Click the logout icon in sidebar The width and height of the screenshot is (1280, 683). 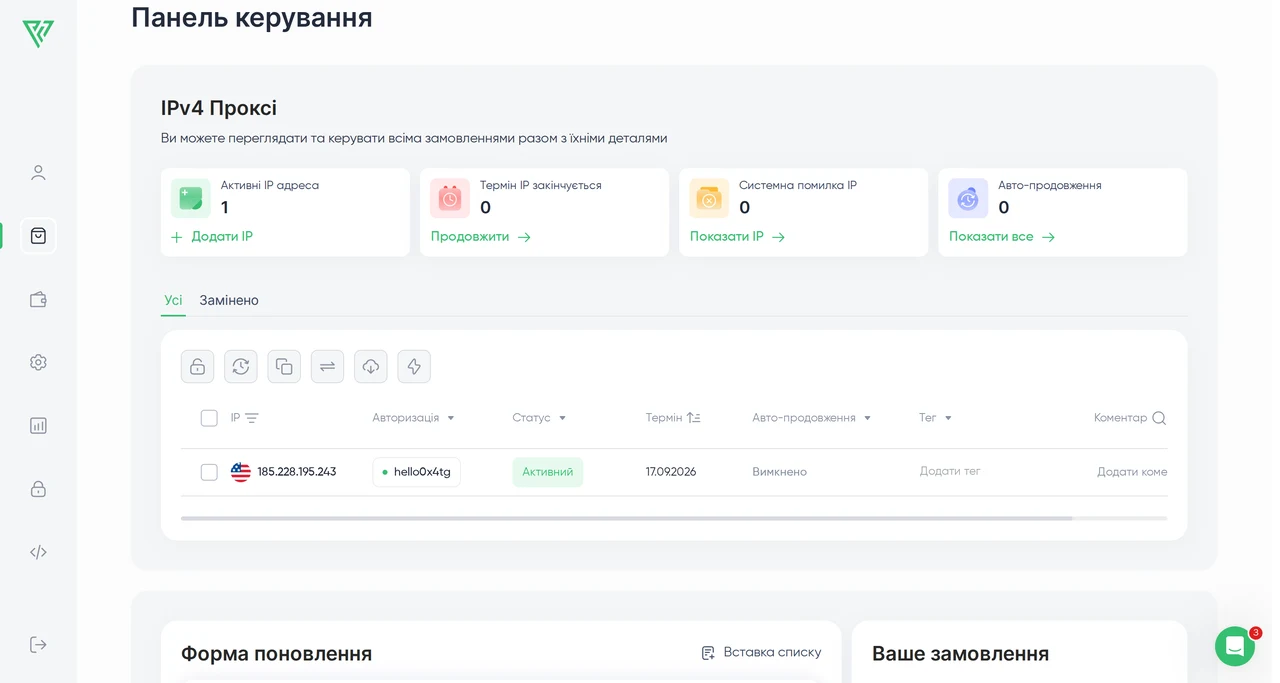click(x=38, y=644)
